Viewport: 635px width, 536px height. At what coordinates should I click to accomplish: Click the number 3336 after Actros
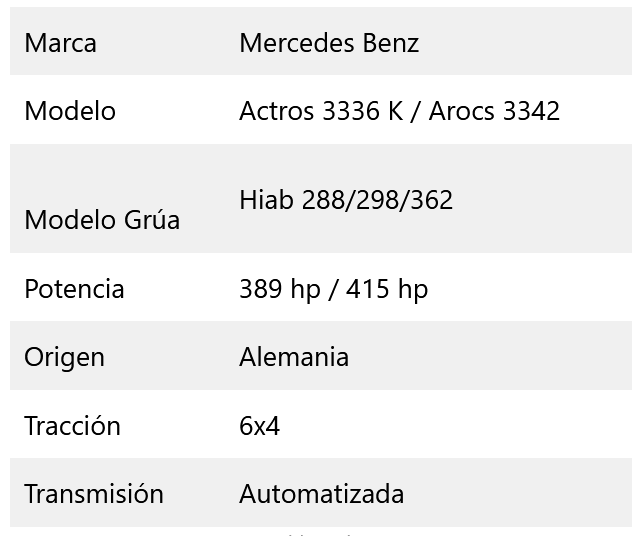pyautogui.click(x=351, y=111)
